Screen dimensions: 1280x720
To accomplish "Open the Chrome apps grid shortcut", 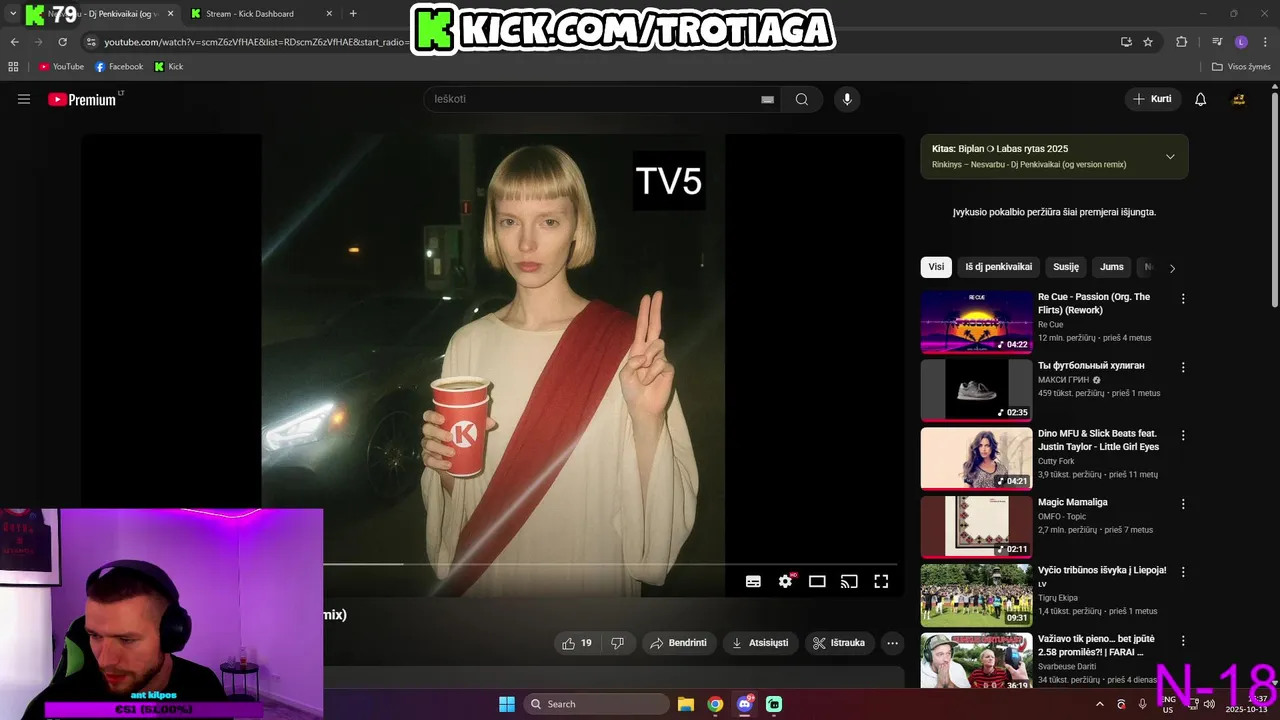I will [13, 67].
